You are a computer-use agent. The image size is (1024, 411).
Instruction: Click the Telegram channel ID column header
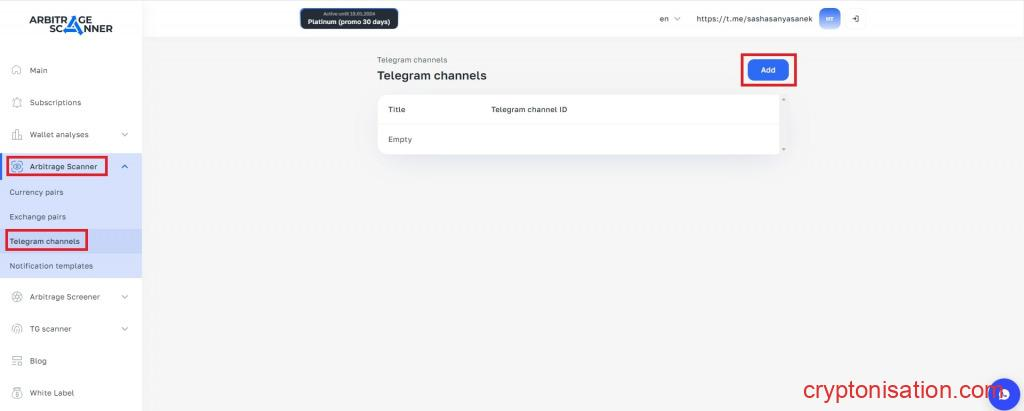point(529,110)
